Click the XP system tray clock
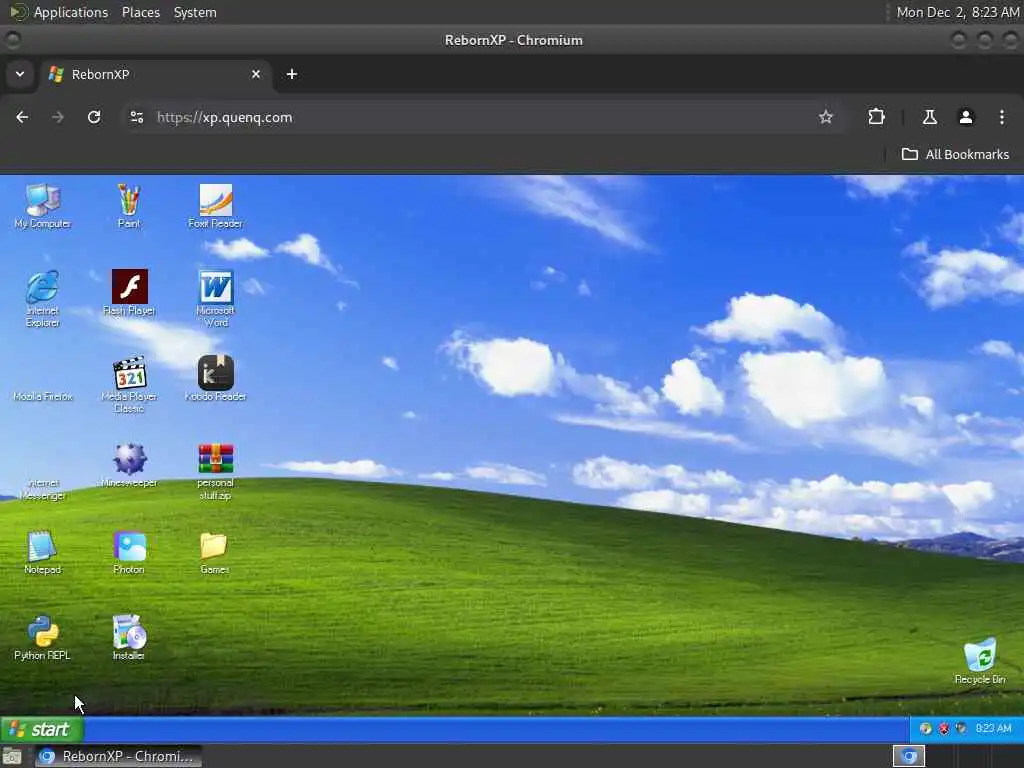Screen dimensions: 1024x768 coord(993,729)
